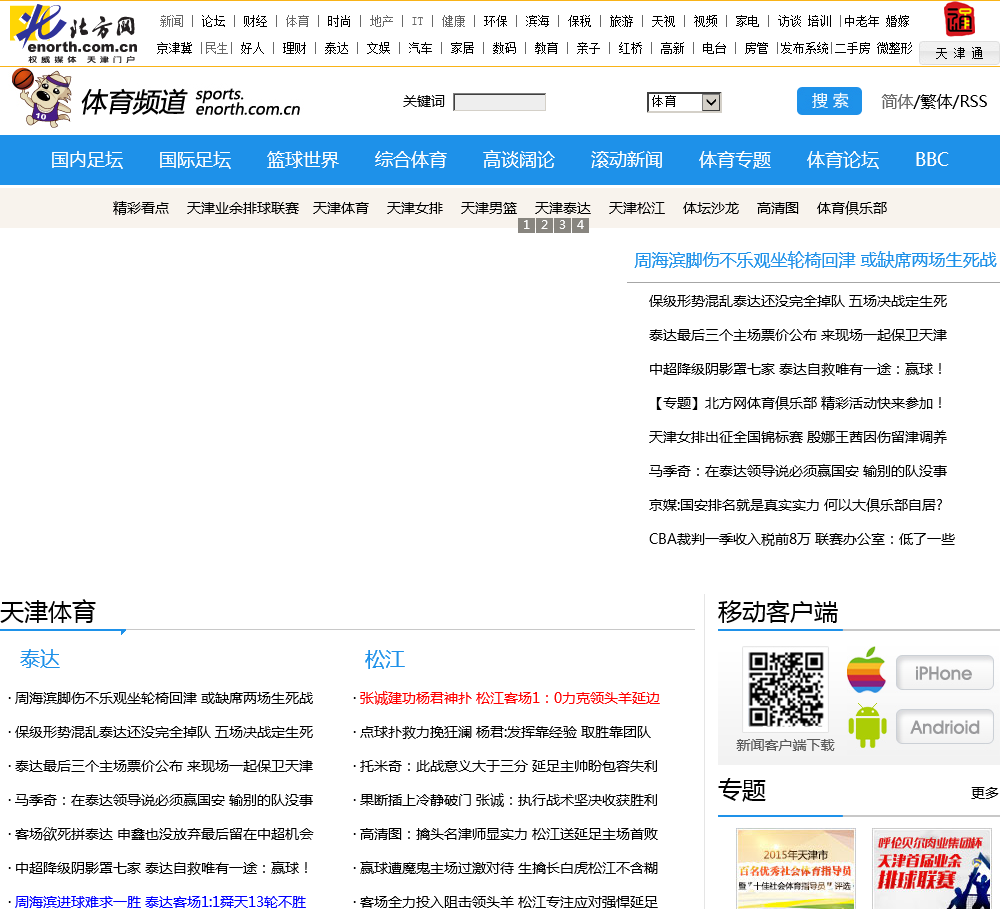This screenshot has width=1000, height=909.
Task: Select slide 4 in slideshow pager
Action: click(580, 225)
